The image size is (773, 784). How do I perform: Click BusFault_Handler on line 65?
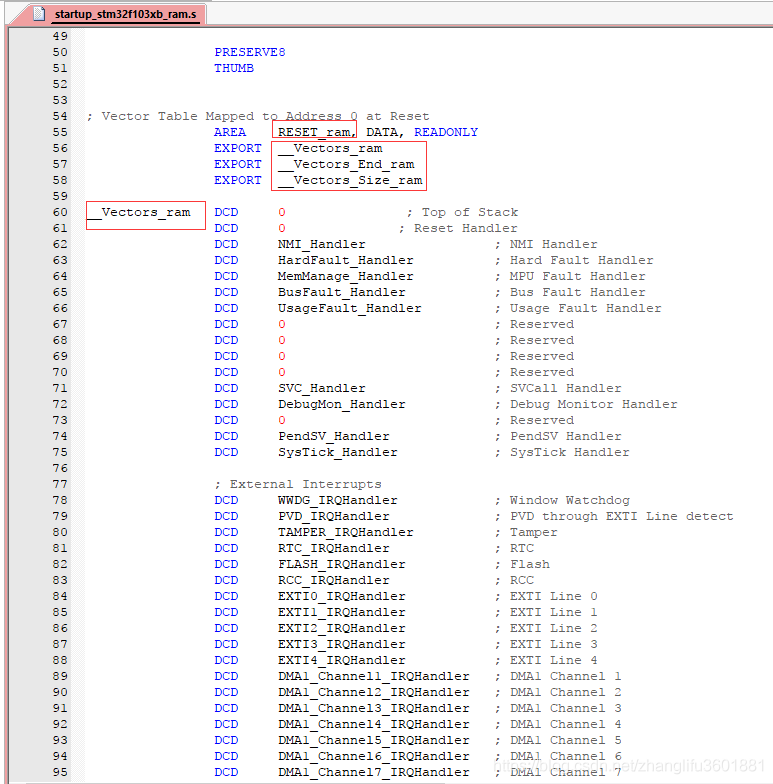click(x=342, y=292)
